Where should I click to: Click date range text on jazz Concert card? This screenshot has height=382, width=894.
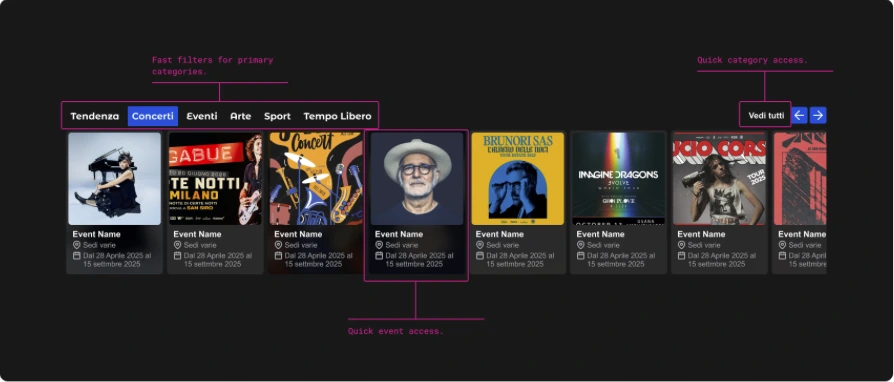coord(319,260)
